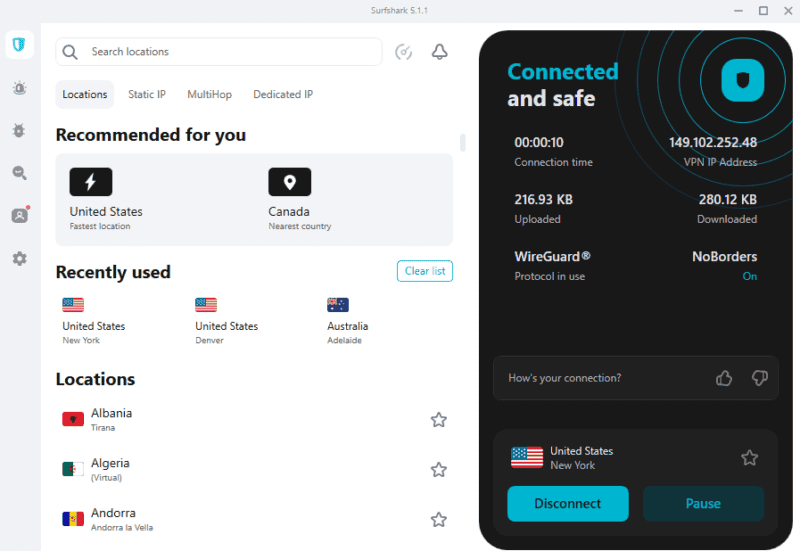Open the Alternative ID person sidebar icon
This screenshot has width=800, height=551.
tap(20, 215)
